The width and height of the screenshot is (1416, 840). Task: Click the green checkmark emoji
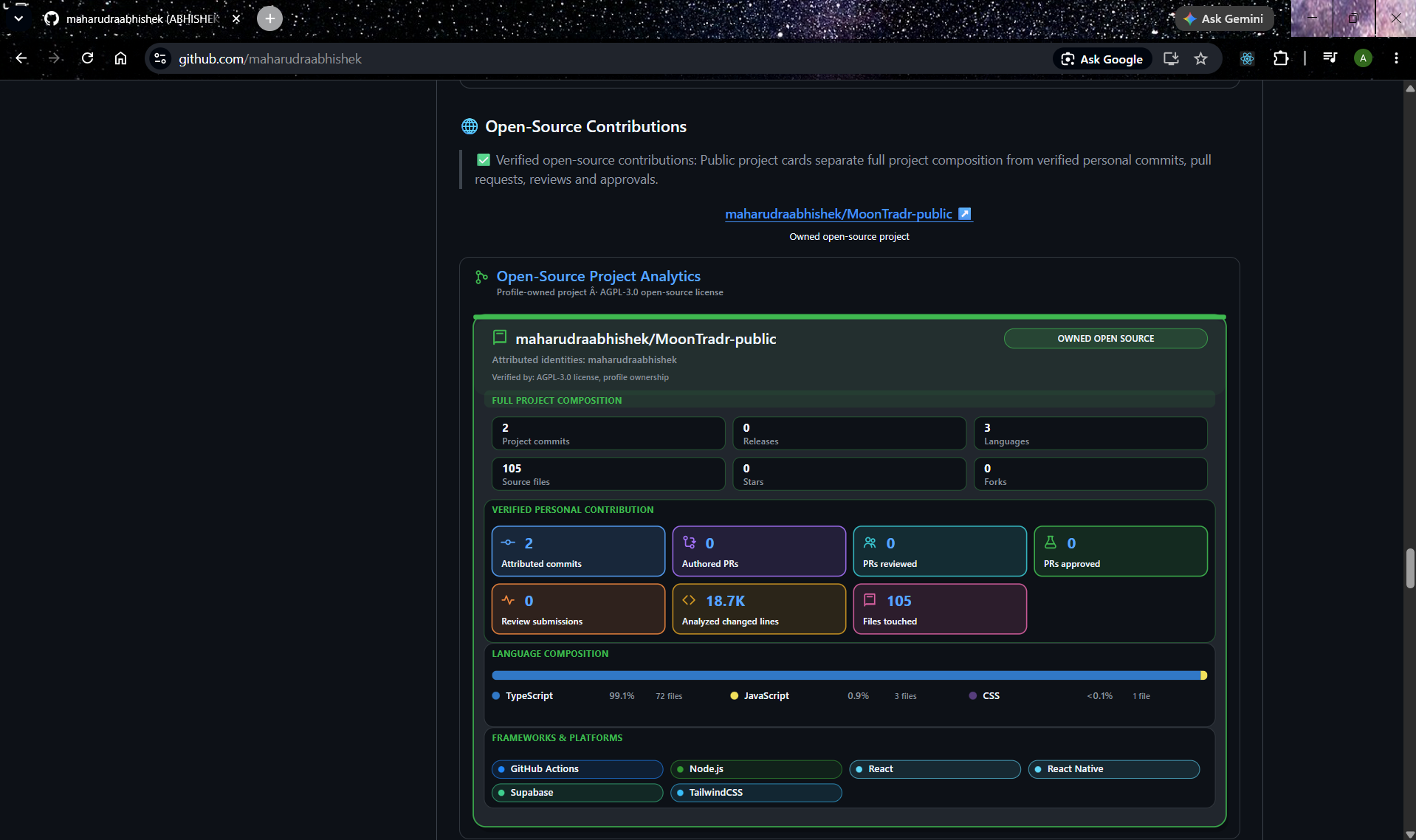pyautogui.click(x=484, y=160)
